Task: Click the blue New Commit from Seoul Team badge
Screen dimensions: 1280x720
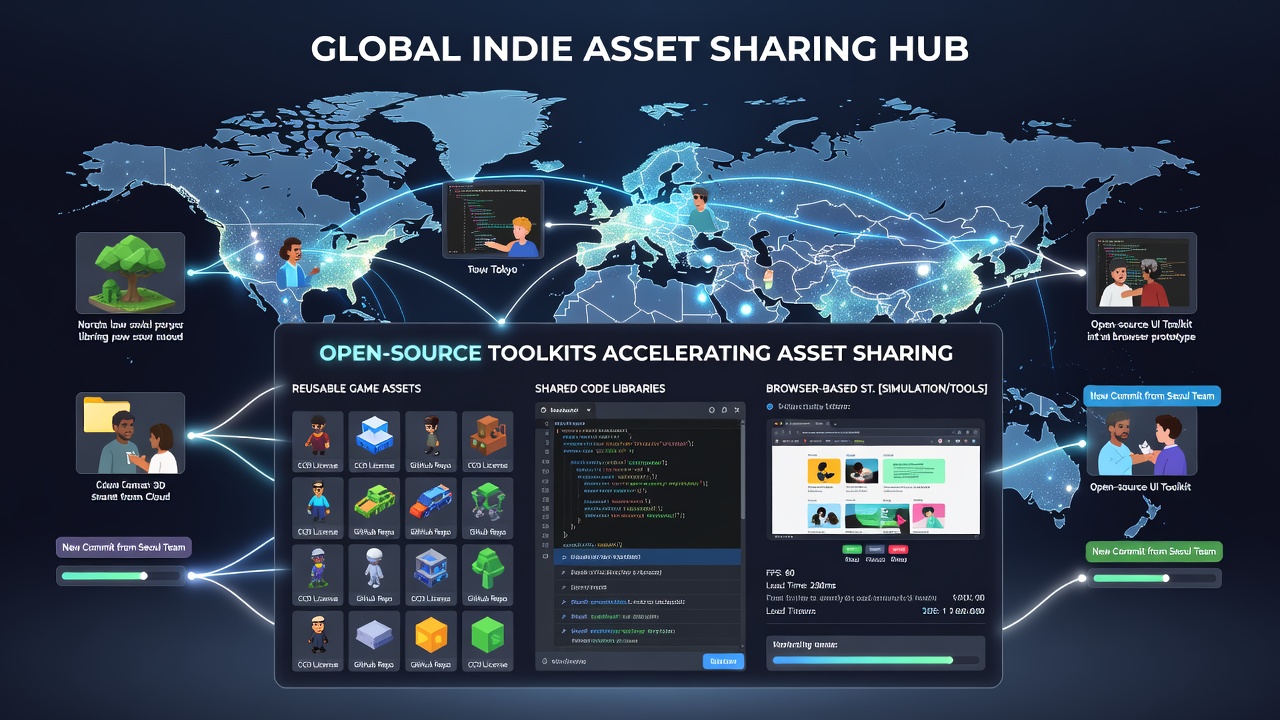Action: coord(1152,396)
